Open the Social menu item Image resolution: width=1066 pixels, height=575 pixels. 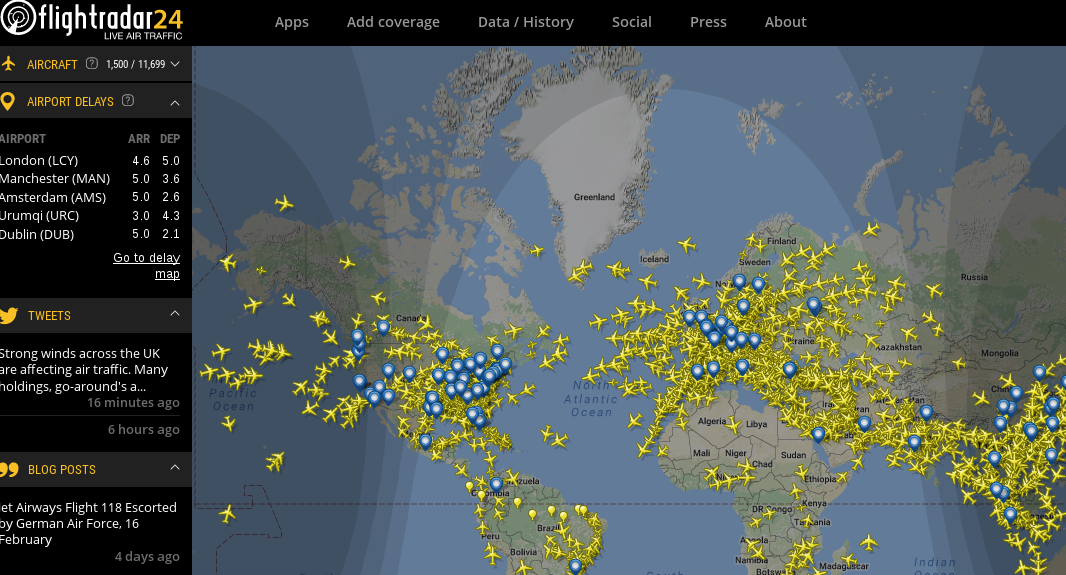(632, 22)
